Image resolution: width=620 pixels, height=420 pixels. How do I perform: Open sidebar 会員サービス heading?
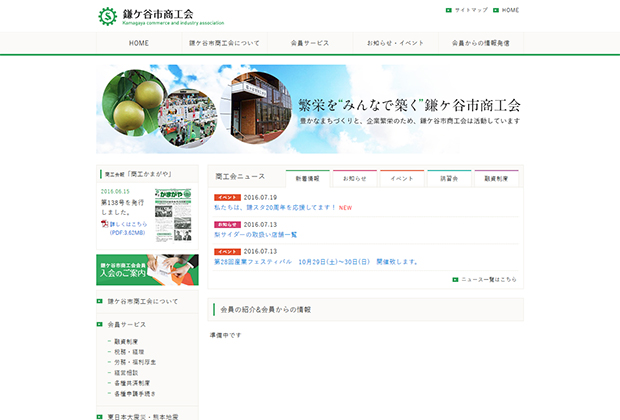coord(127,324)
